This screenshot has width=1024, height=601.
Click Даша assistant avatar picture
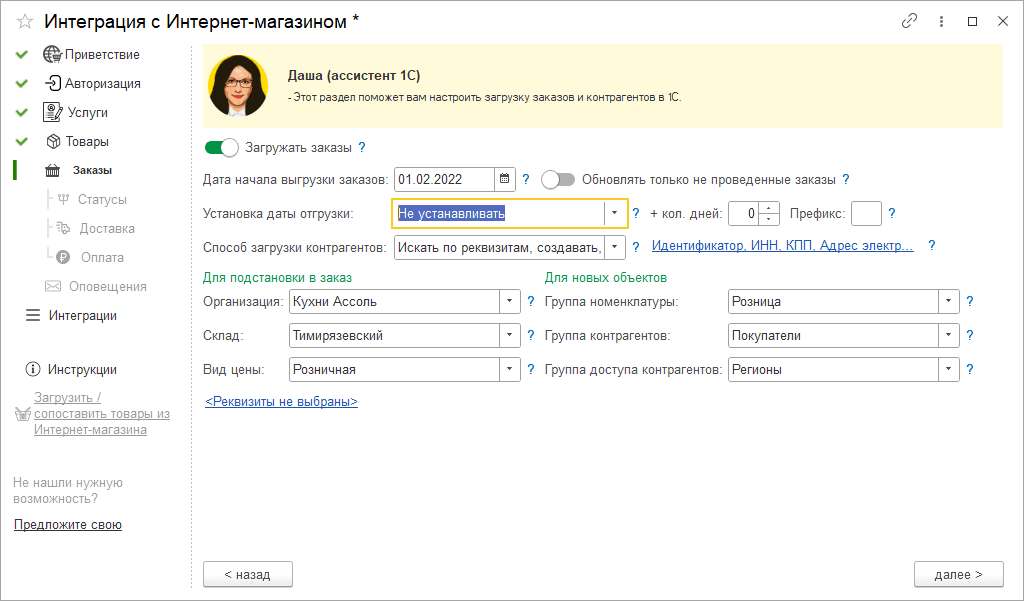coord(238,86)
